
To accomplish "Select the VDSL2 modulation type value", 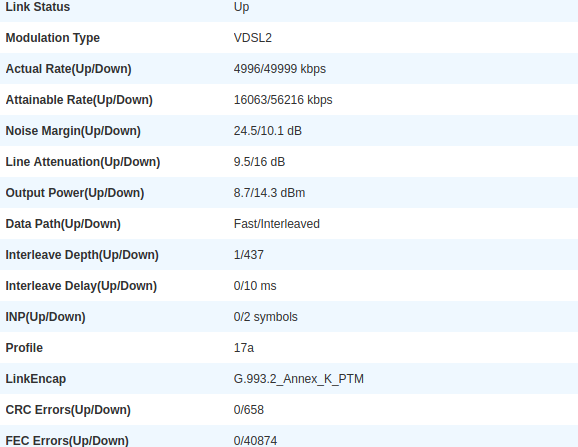I will click(253, 38).
